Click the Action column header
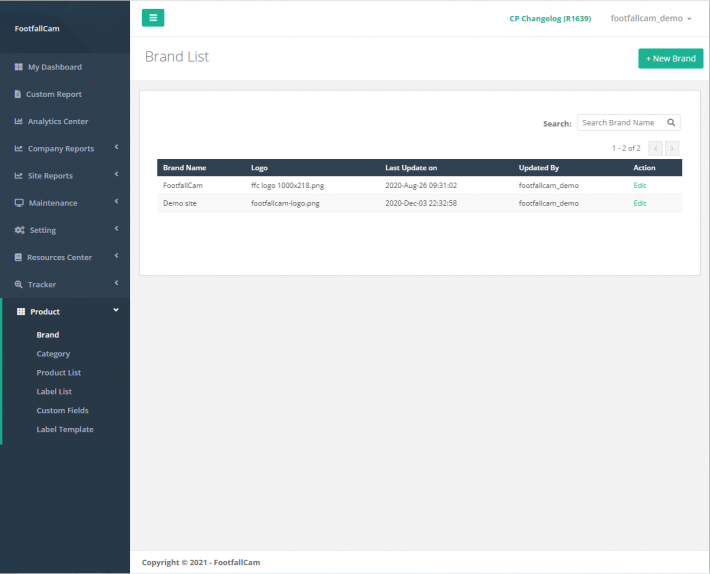This screenshot has height=574, width=710. pos(644,168)
